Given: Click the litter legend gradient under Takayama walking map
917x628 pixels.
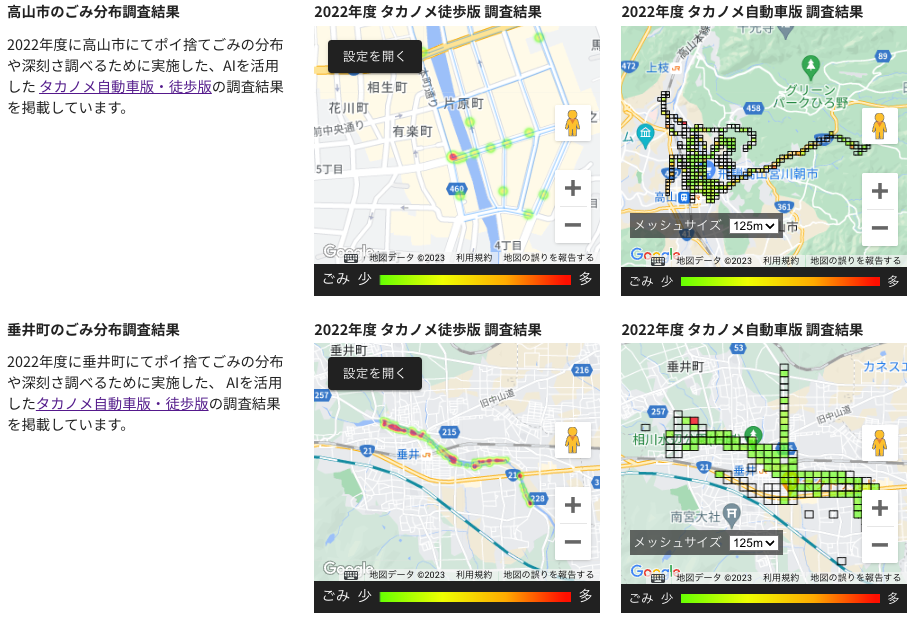Looking at the screenshot, I should click(x=475, y=280).
